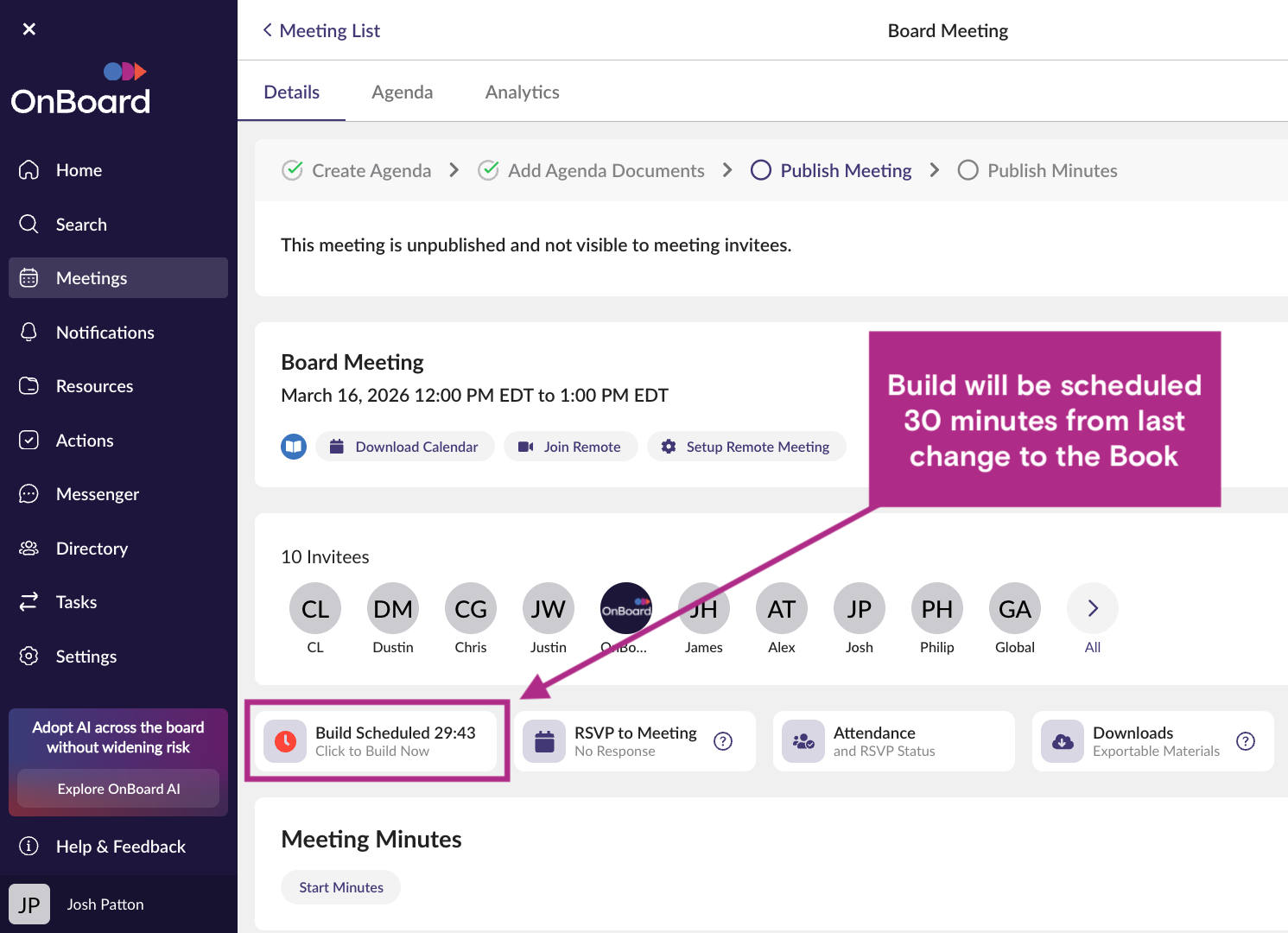Click the blue book icon
The width and height of the screenshot is (1288, 933).
click(294, 447)
